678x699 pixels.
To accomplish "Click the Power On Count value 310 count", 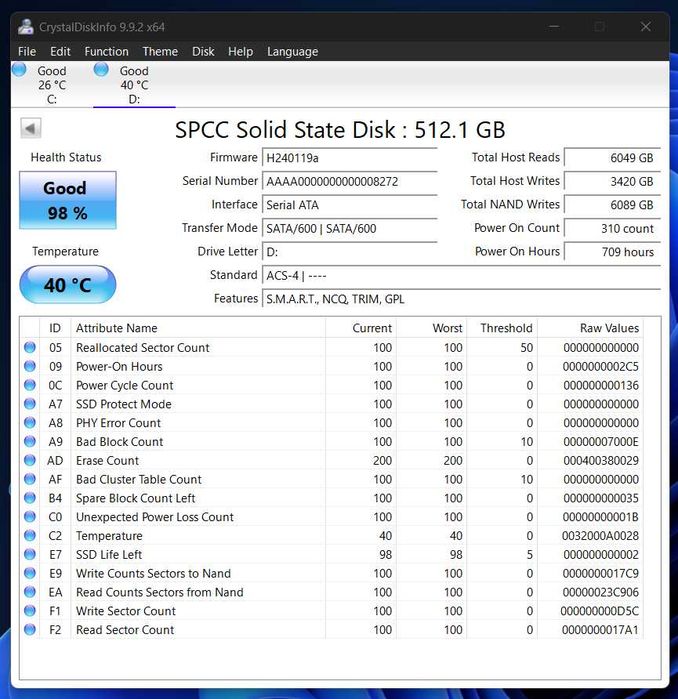I will click(x=612, y=229).
